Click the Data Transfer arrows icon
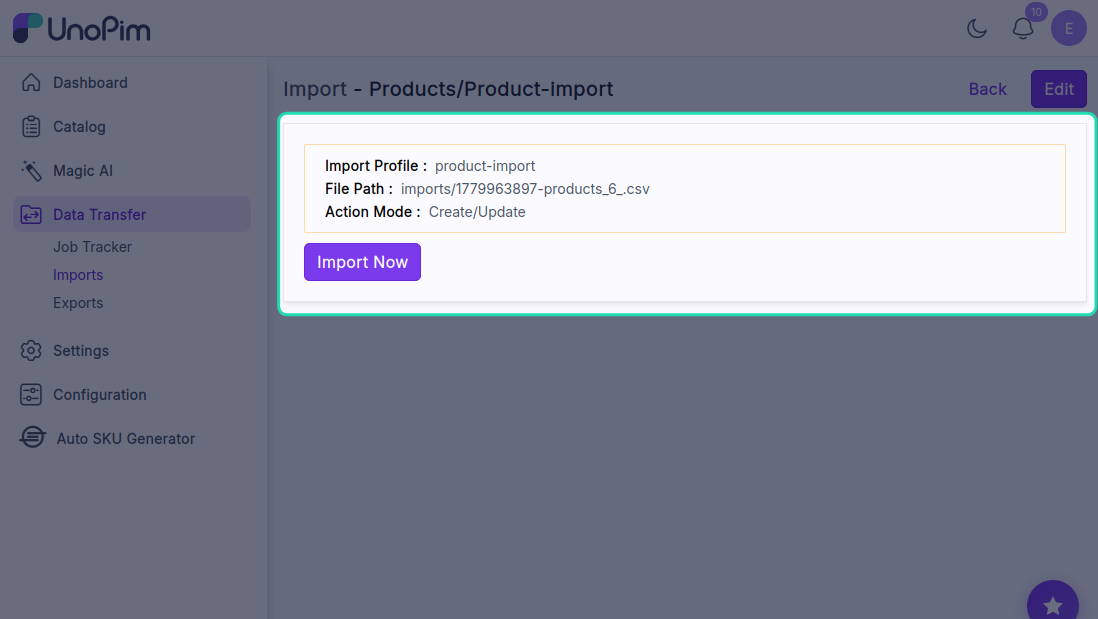1098x619 pixels. coord(31,215)
